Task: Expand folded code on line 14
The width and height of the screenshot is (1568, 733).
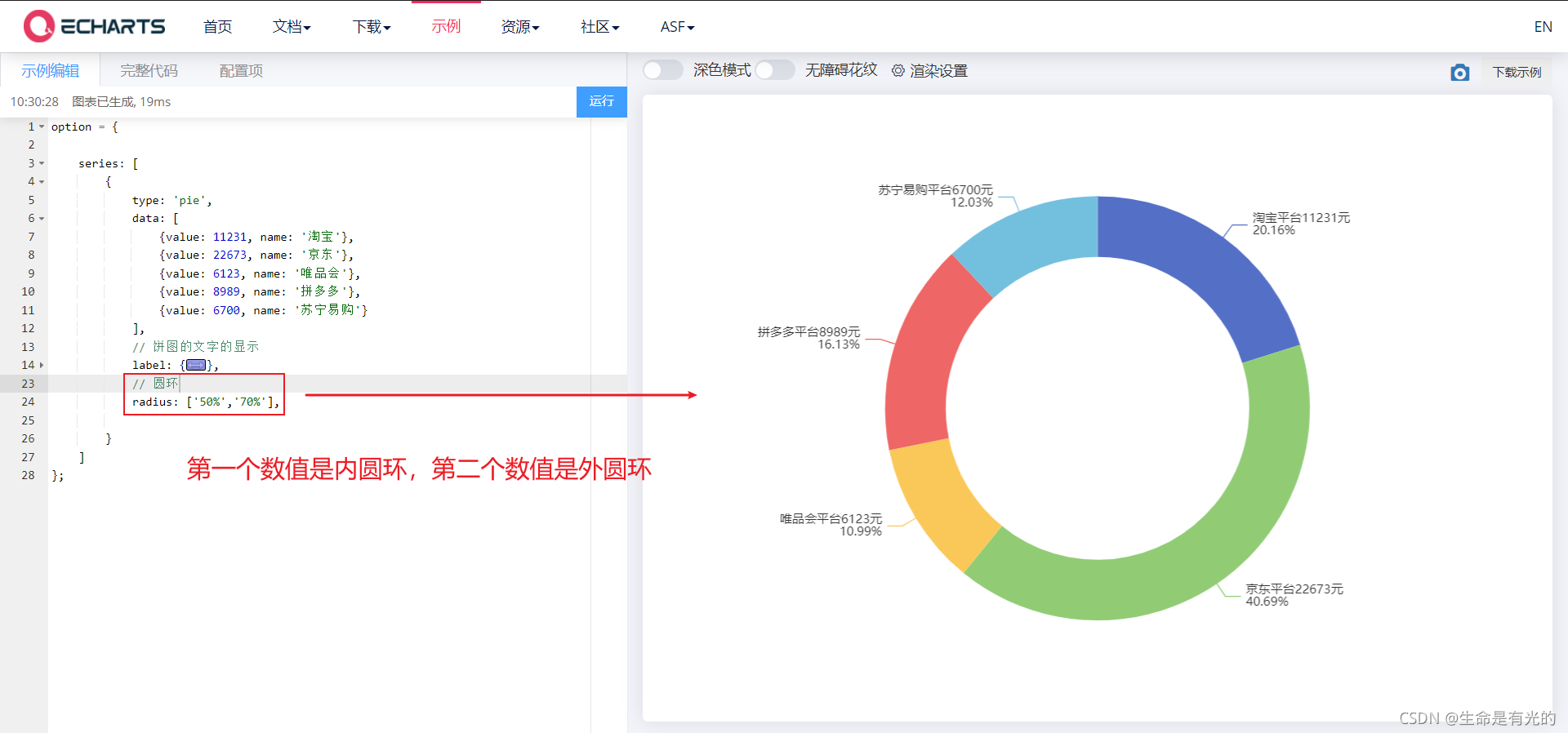Action: [42, 365]
